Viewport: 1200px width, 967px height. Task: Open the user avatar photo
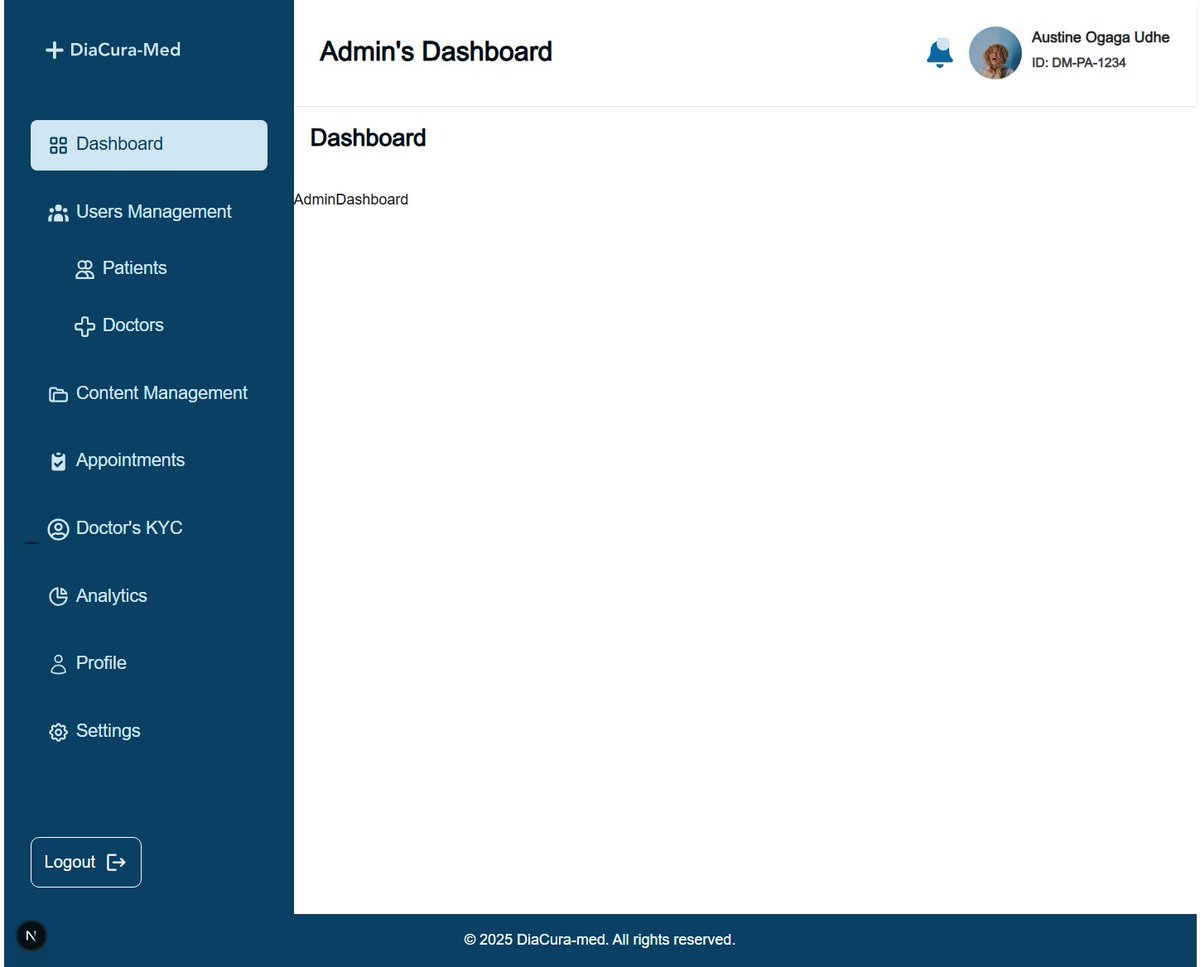pyautogui.click(x=995, y=53)
